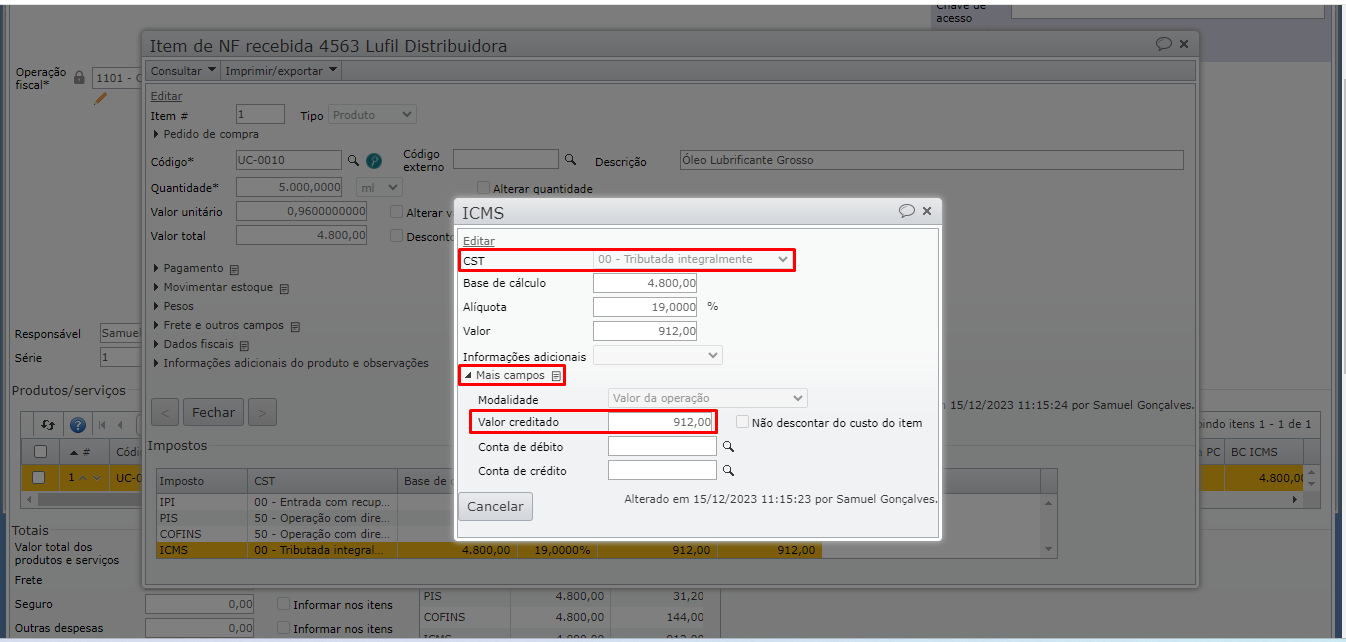The image size is (1346, 642).
Task: Expand Pesos section
Action: 172,306
